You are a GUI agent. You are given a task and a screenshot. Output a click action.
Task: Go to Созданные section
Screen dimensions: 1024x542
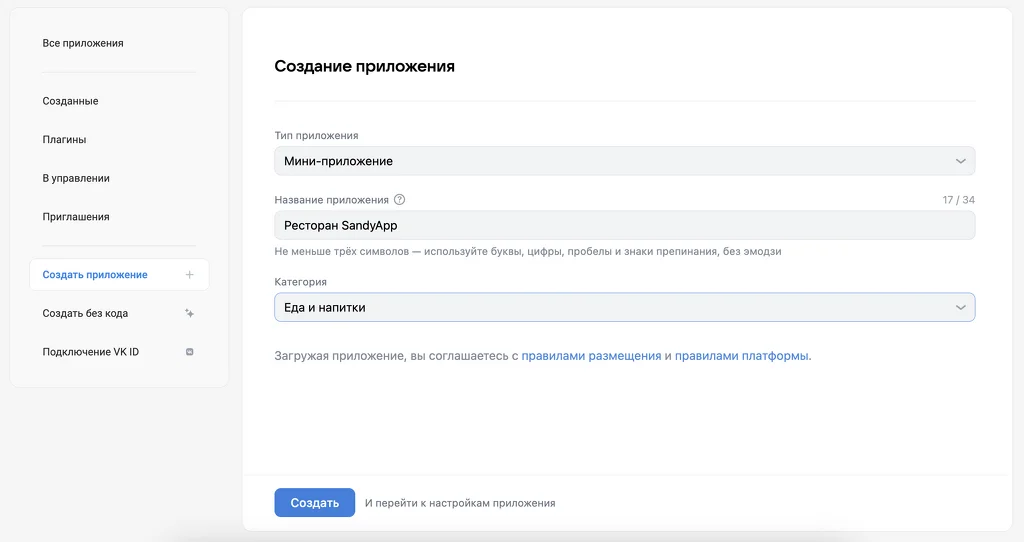click(x=71, y=101)
